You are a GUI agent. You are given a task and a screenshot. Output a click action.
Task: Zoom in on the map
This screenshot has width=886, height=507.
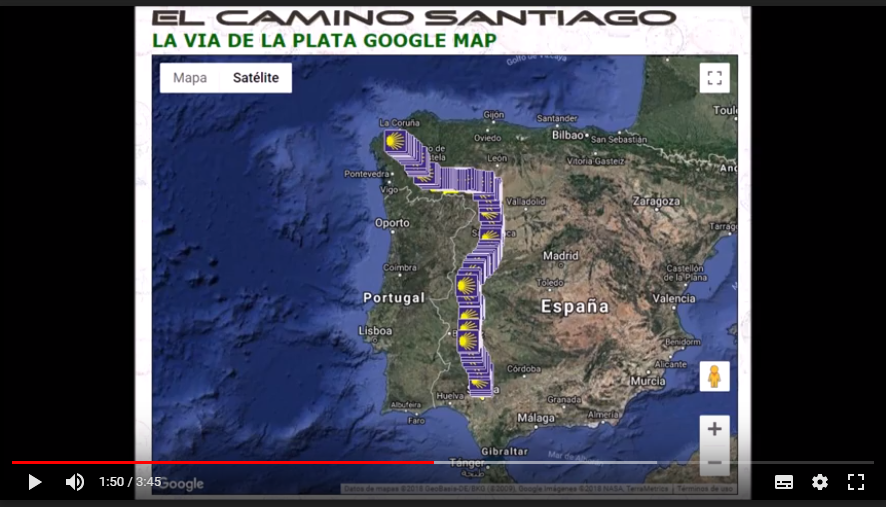tap(714, 429)
